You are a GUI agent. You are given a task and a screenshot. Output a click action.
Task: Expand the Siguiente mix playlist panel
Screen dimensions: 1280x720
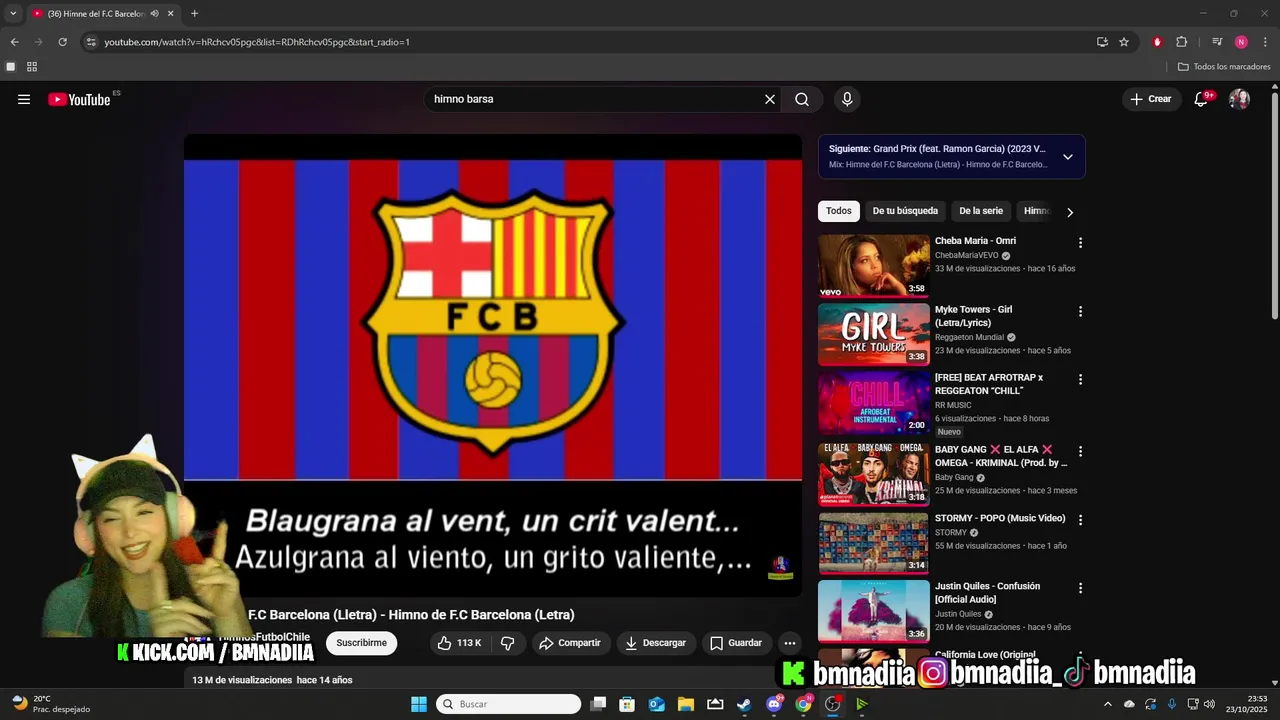[1067, 157]
